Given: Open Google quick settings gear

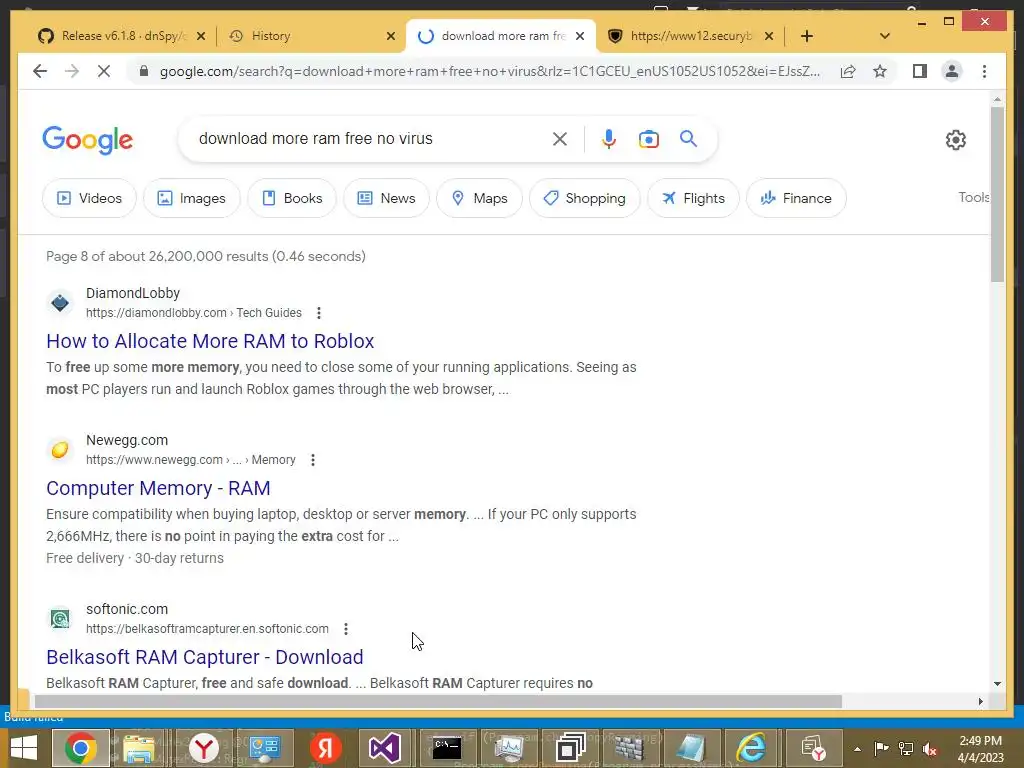Looking at the screenshot, I should [955, 139].
